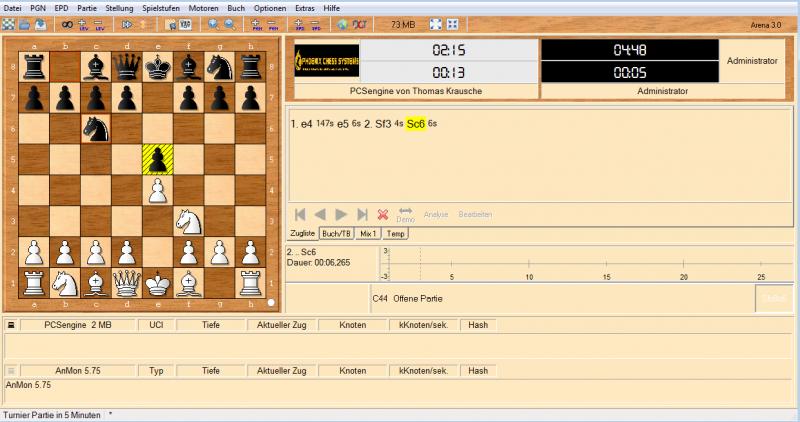Toggle the PCSengine panel box icon
800x422 pixels.
(x=11, y=325)
